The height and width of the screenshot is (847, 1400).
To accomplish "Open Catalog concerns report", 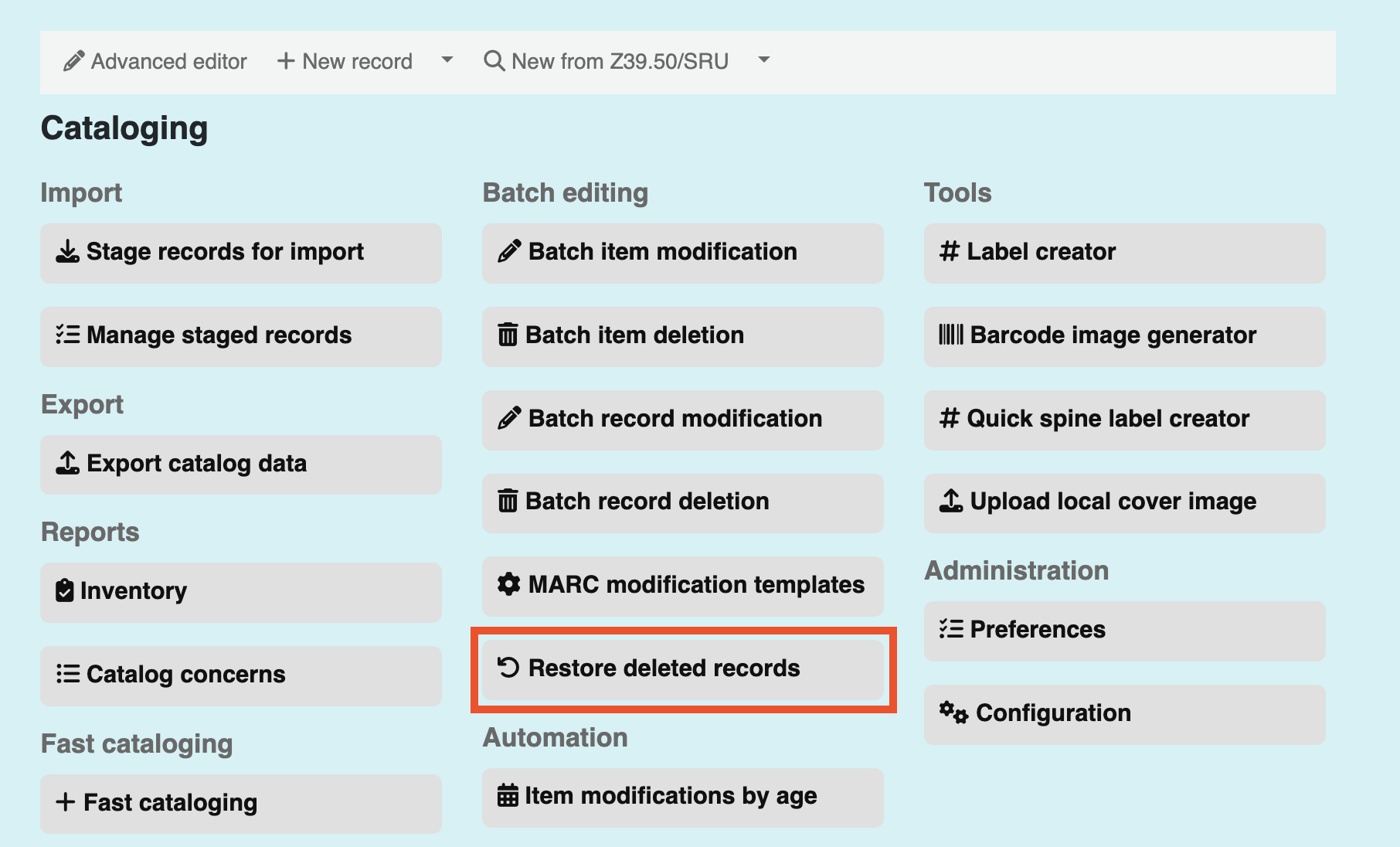I will point(241,675).
